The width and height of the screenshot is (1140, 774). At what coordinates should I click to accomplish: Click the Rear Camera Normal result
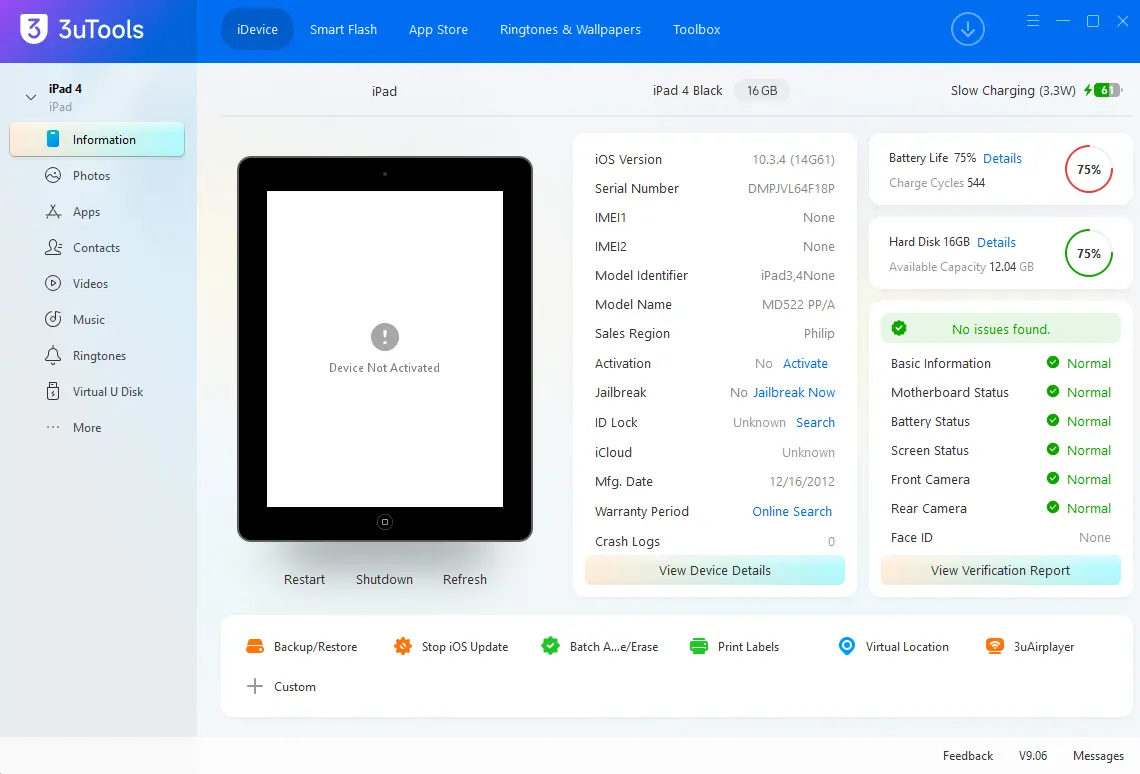click(x=1079, y=508)
